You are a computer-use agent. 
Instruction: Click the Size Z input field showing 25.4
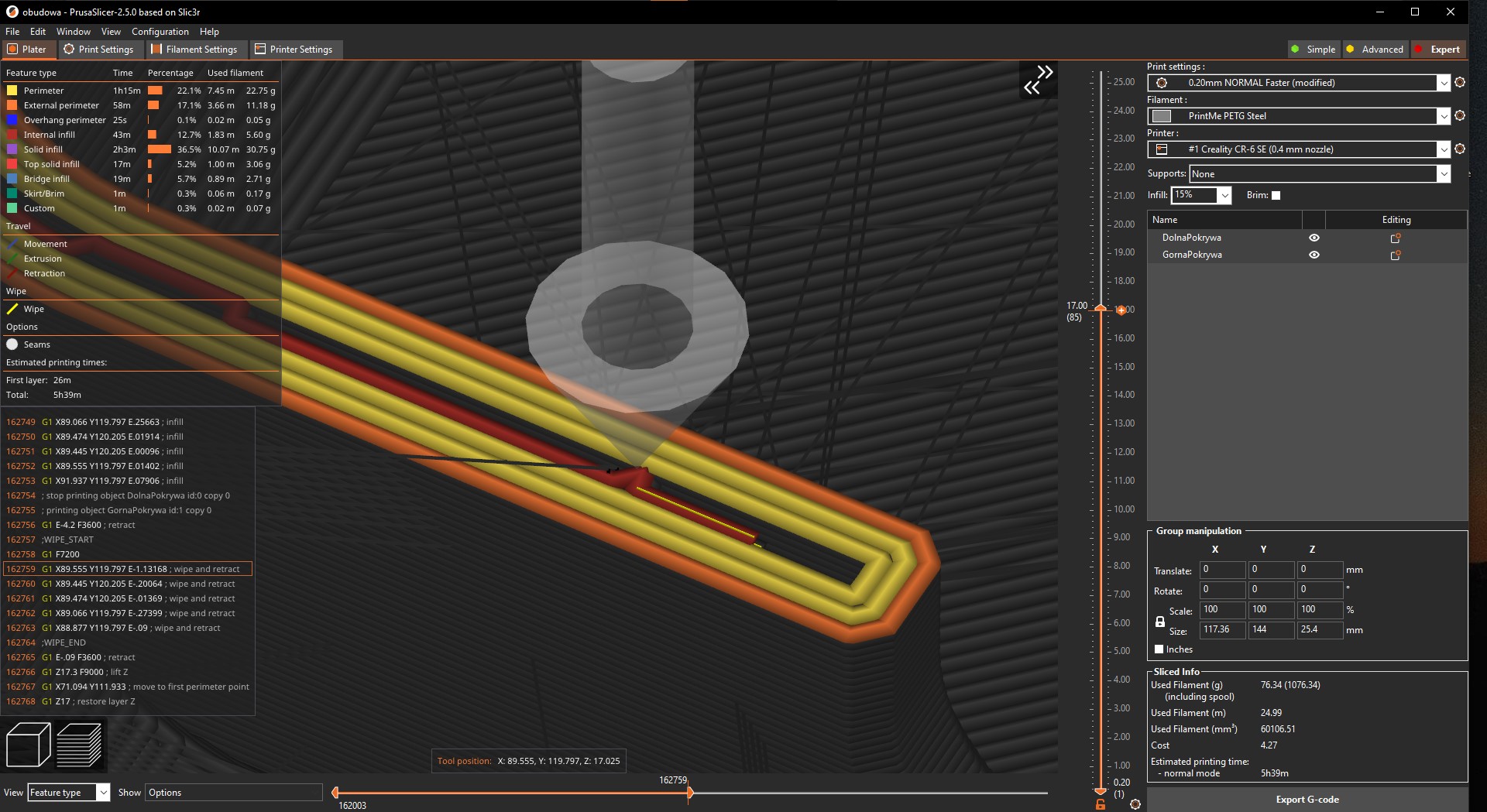1320,630
